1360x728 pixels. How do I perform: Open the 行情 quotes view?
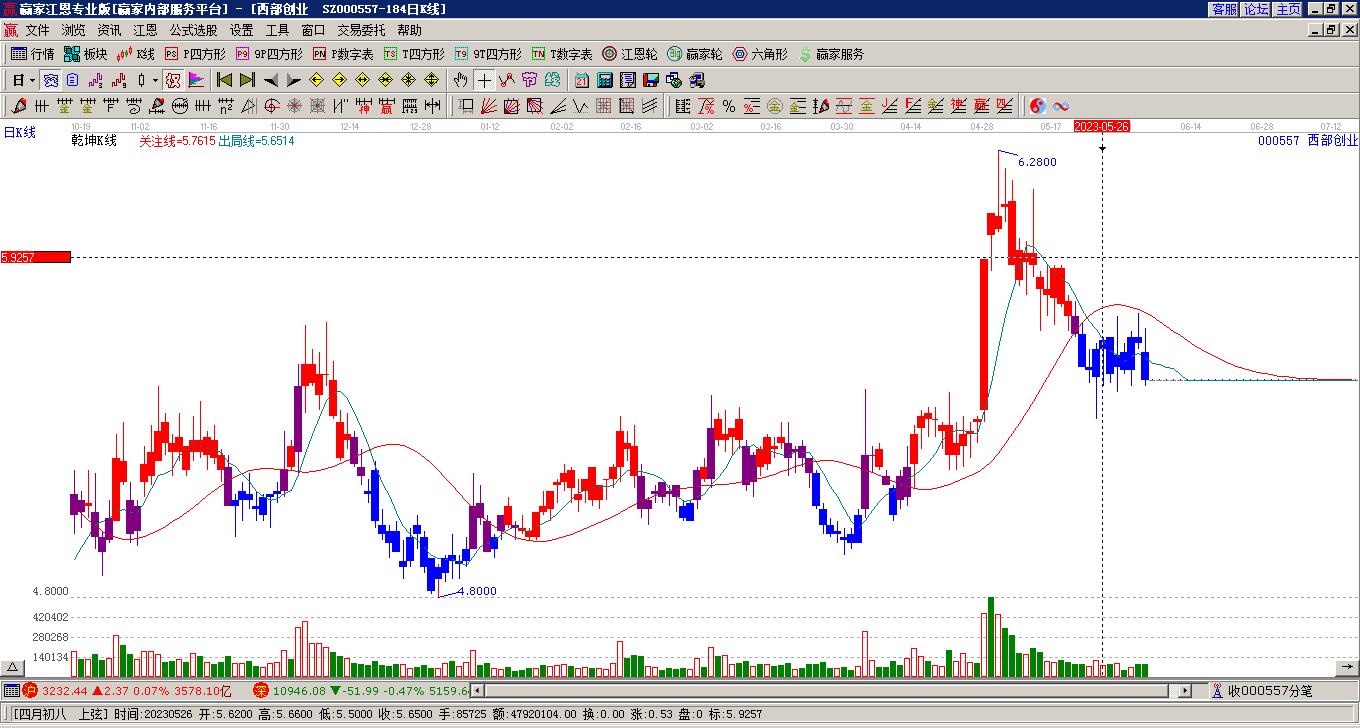point(33,54)
